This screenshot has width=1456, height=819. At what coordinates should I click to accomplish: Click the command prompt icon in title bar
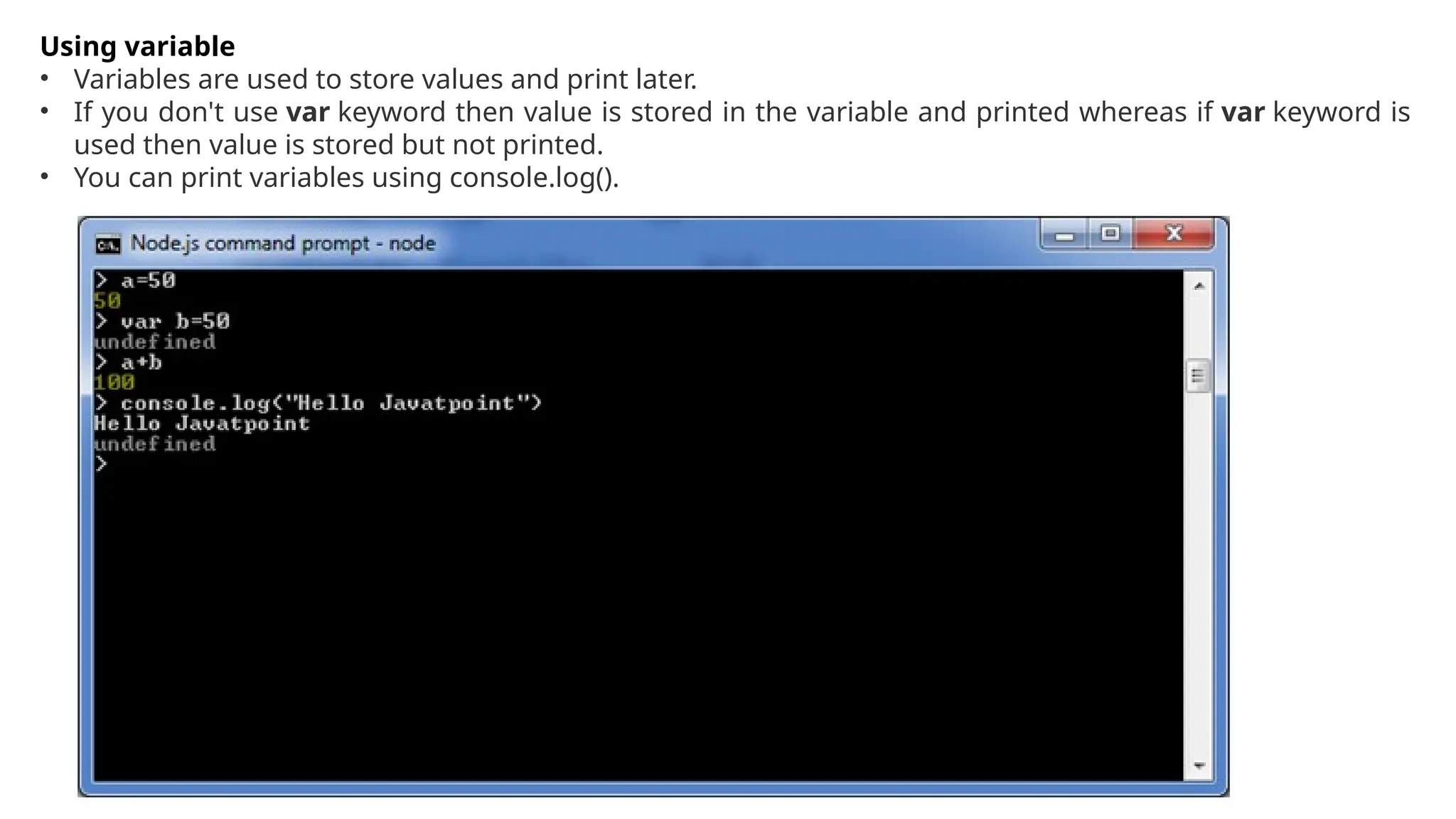point(108,245)
